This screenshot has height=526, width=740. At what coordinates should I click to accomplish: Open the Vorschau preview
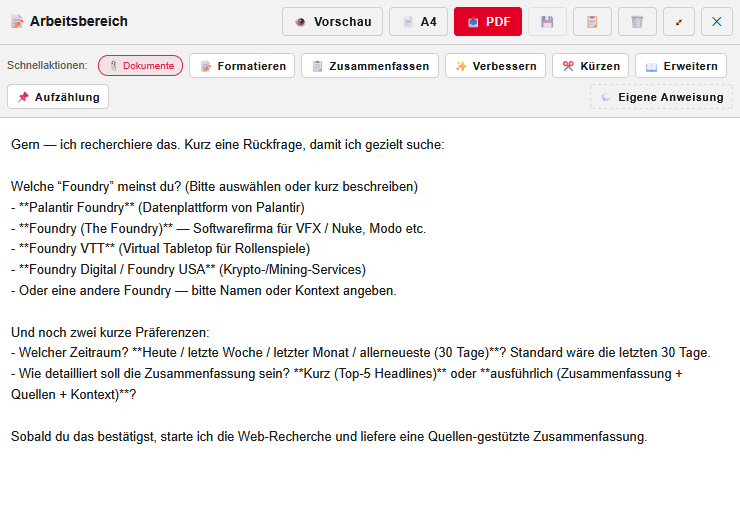click(x=332, y=22)
